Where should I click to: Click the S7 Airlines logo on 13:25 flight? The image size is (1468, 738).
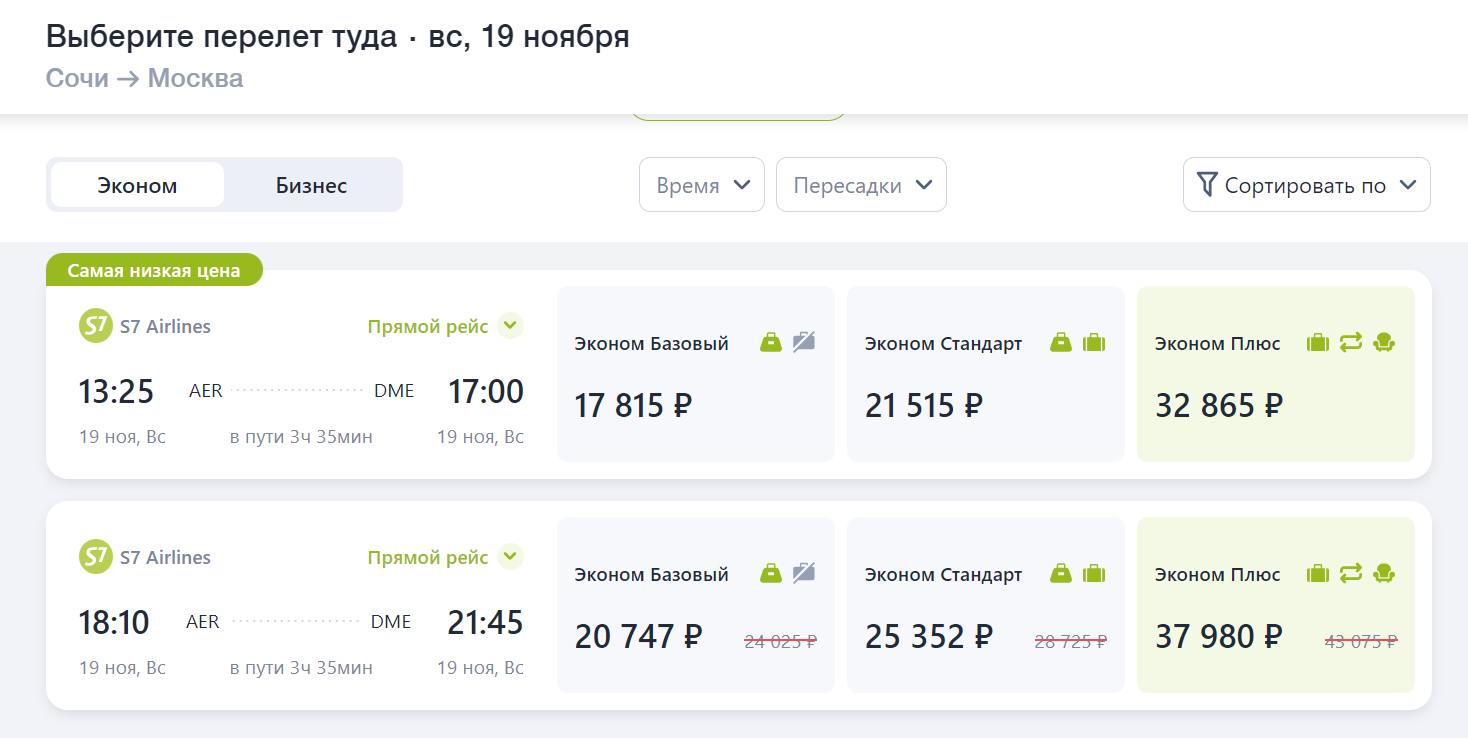[96, 326]
